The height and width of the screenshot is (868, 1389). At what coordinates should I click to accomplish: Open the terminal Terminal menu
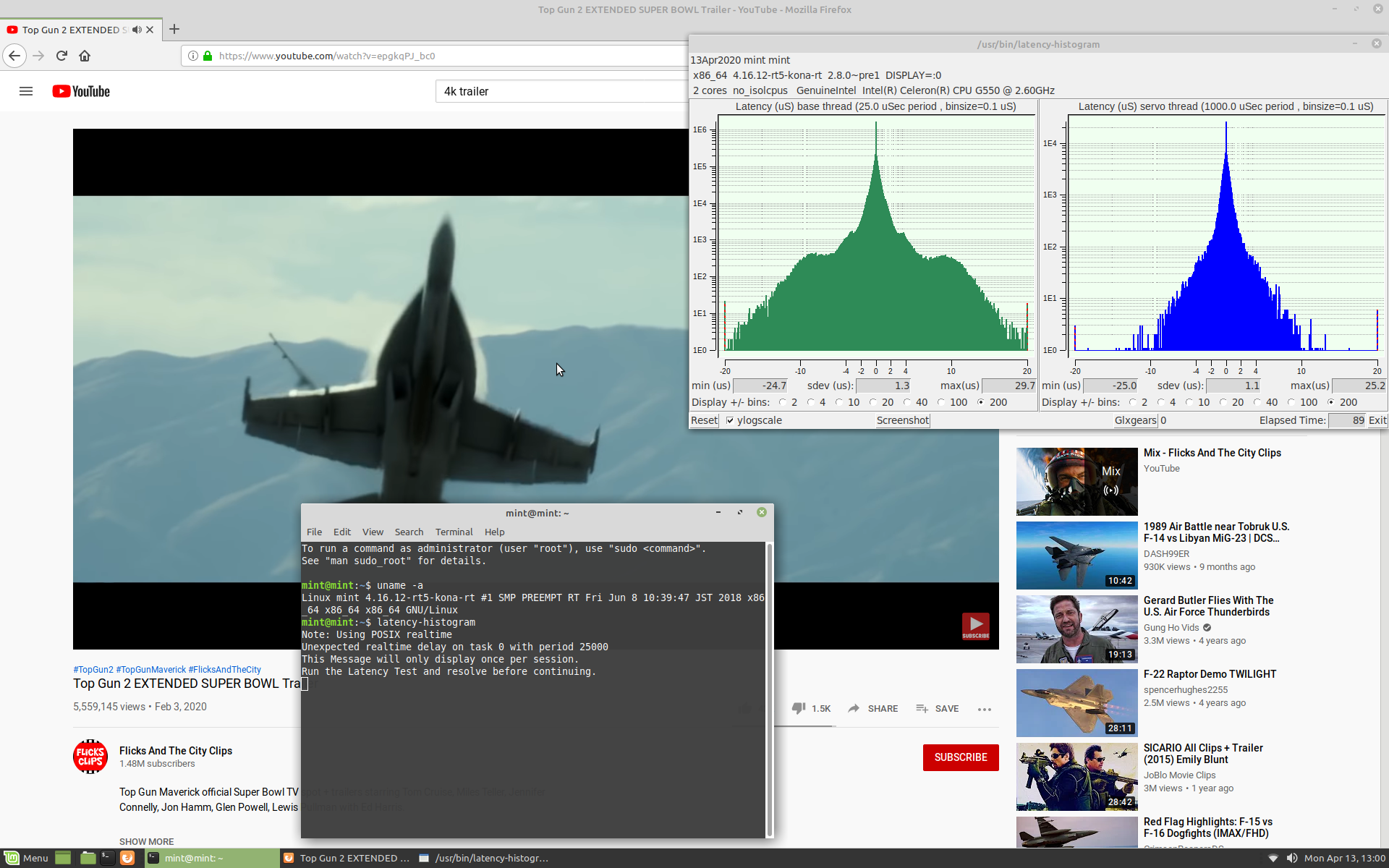(x=454, y=532)
